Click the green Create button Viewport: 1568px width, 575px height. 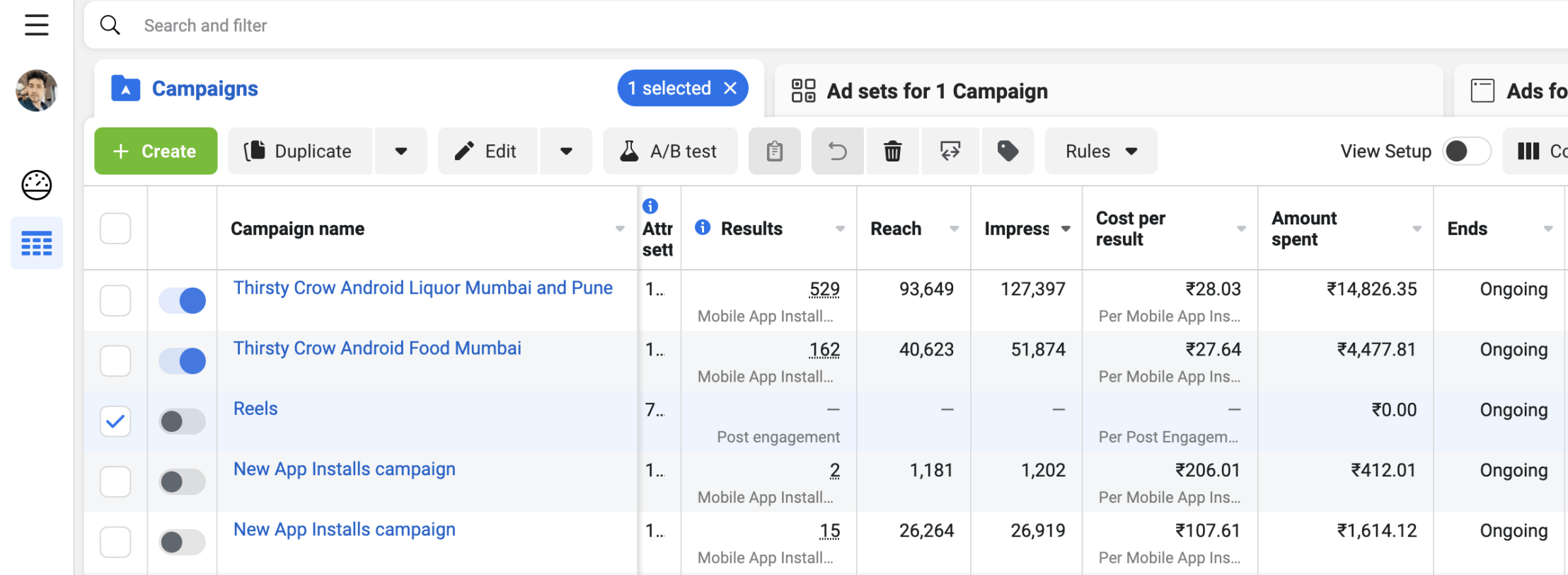tap(156, 151)
